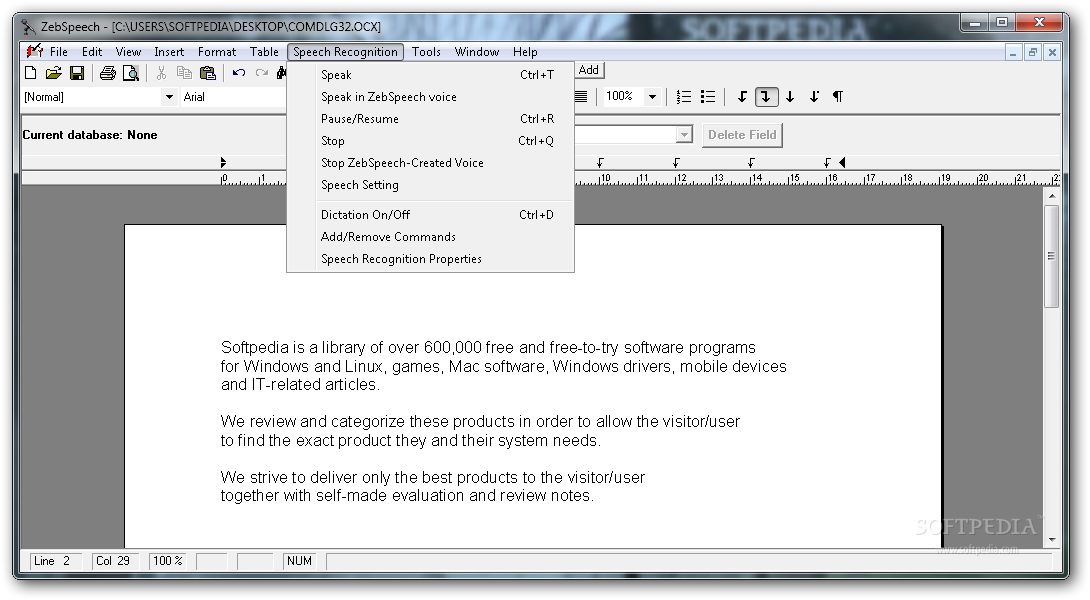This screenshot has height=600, width=1090.
Task: Click the Col 29 status bar entry
Action: [x=115, y=561]
